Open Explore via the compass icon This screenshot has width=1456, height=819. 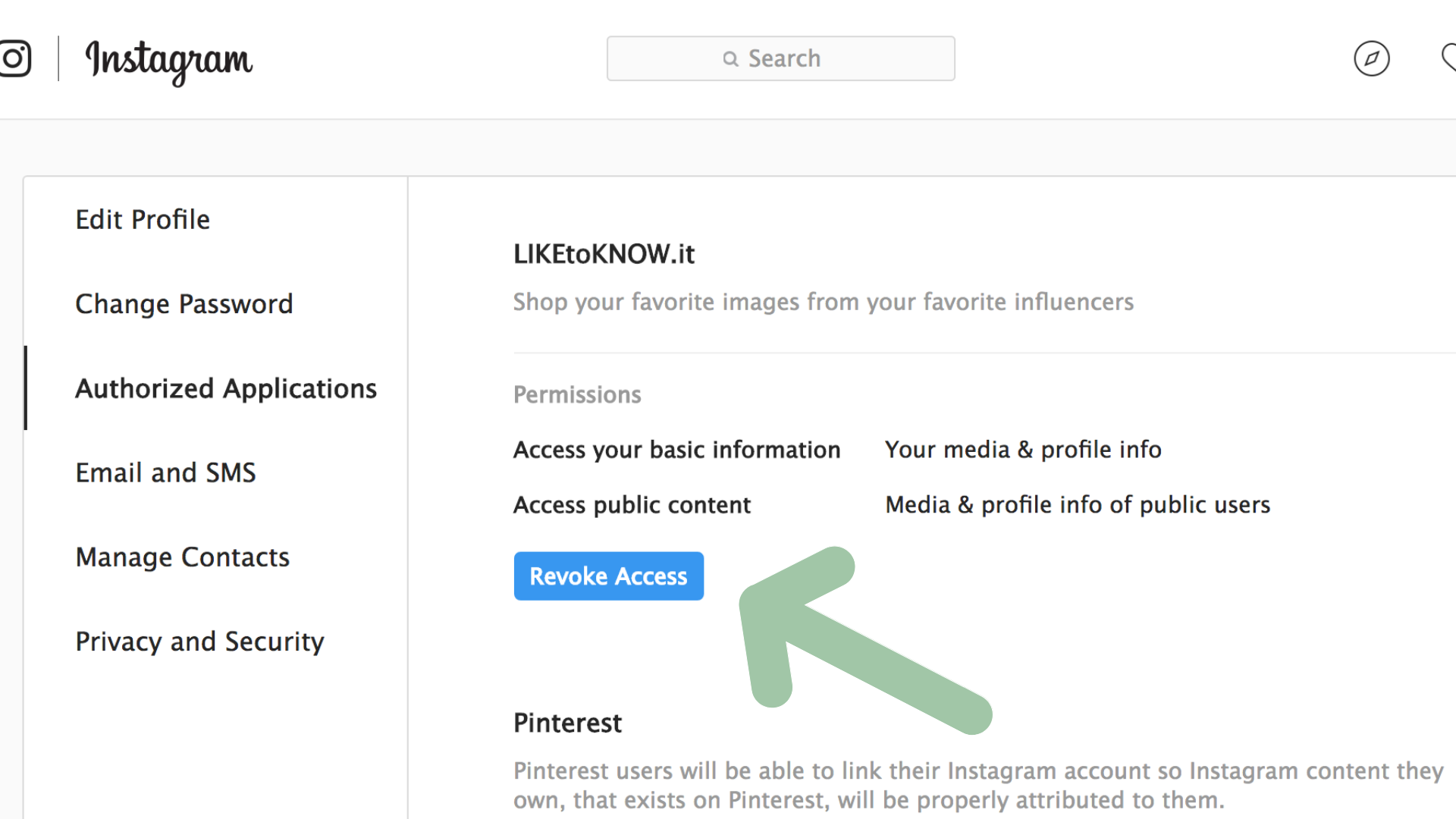(x=1372, y=58)
